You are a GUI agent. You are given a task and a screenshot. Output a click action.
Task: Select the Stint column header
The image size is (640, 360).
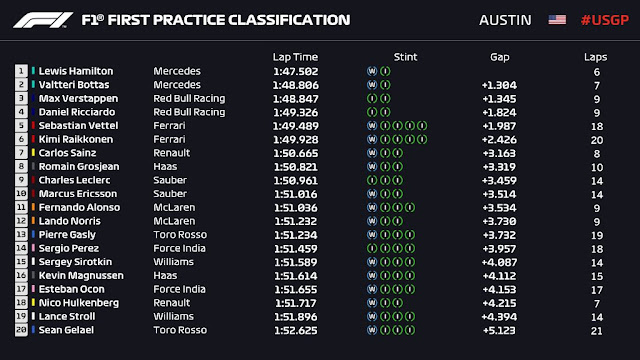[405, 57]
